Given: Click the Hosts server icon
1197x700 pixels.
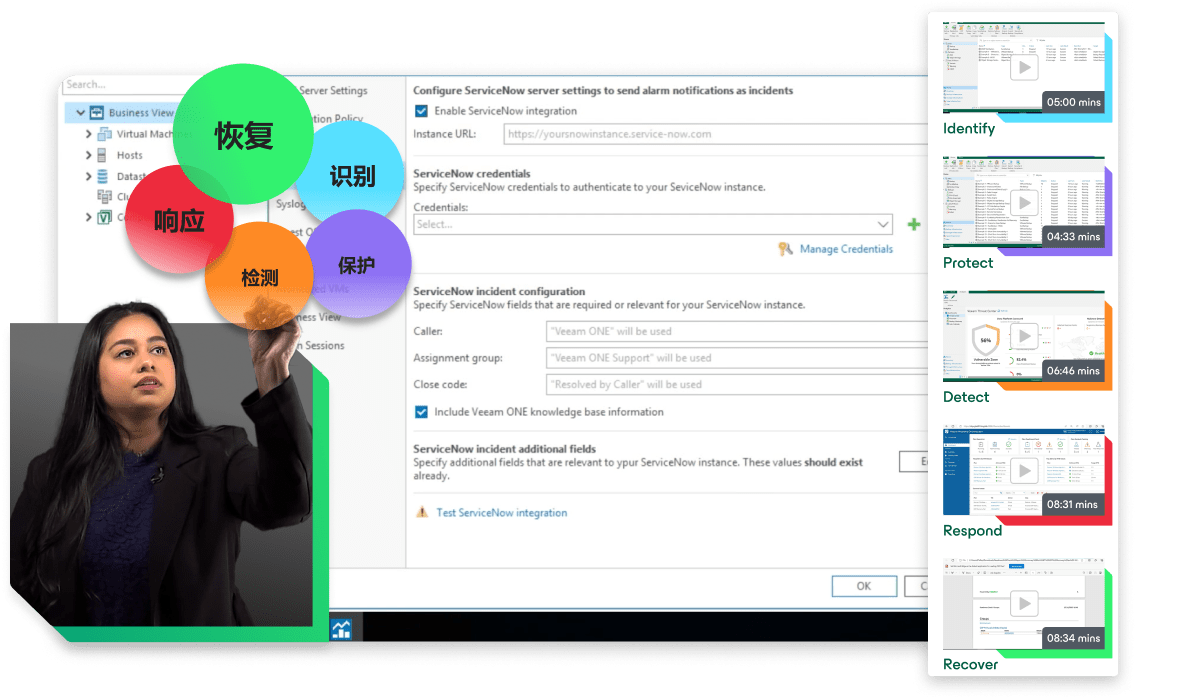Looking at the screenshot, I should click(x=102, y=155).
